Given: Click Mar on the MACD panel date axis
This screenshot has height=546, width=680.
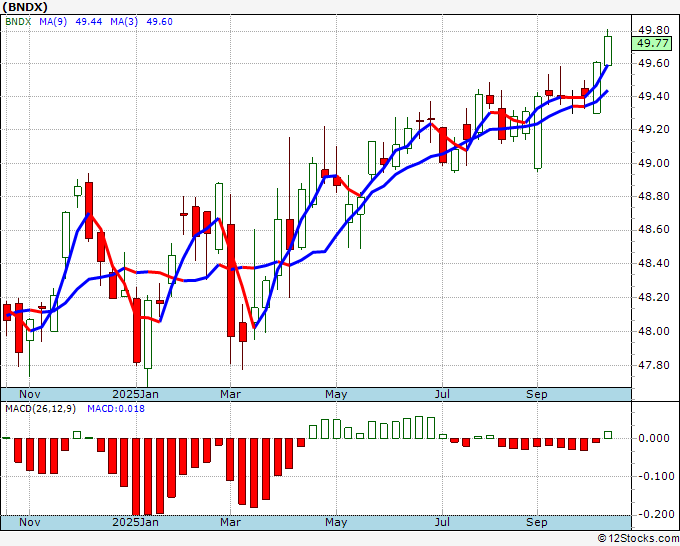Looking at the screenshot, I should [x=230, y=522].
